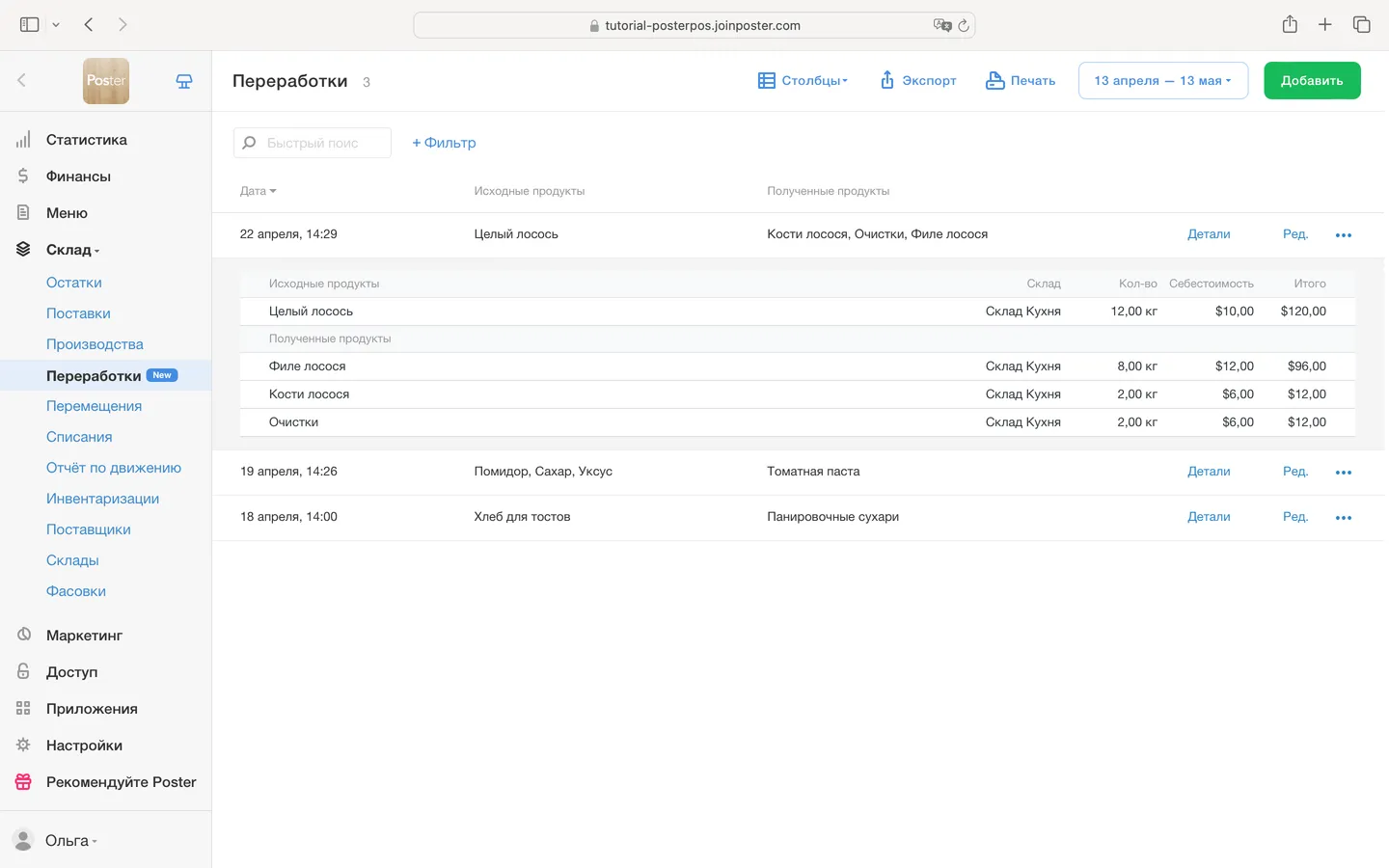
Task: Reload the page using the address bar icon
Action: [x=963, y=26]
